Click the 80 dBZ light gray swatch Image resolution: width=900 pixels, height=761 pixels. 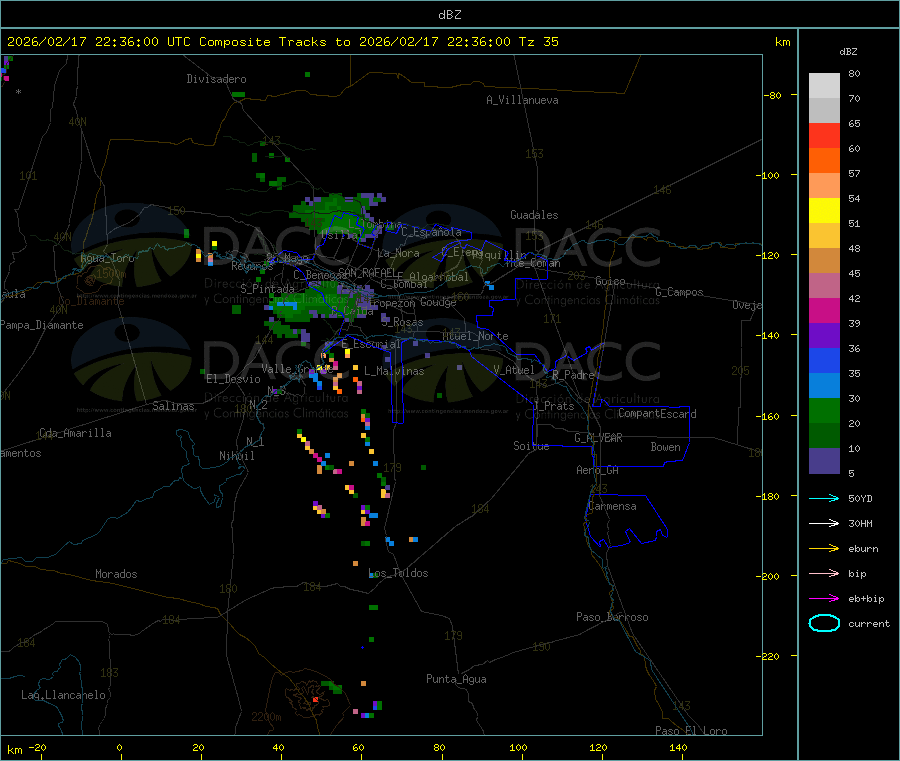click(824, 86)
